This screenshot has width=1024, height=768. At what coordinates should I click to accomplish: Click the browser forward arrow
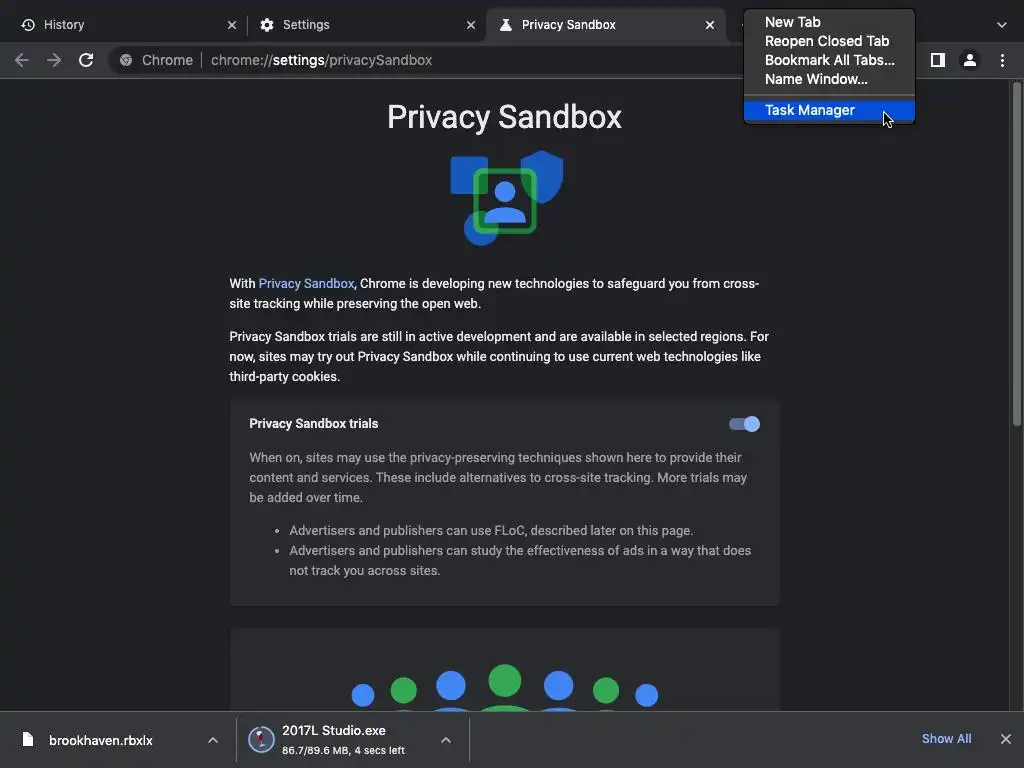[54, 60]
